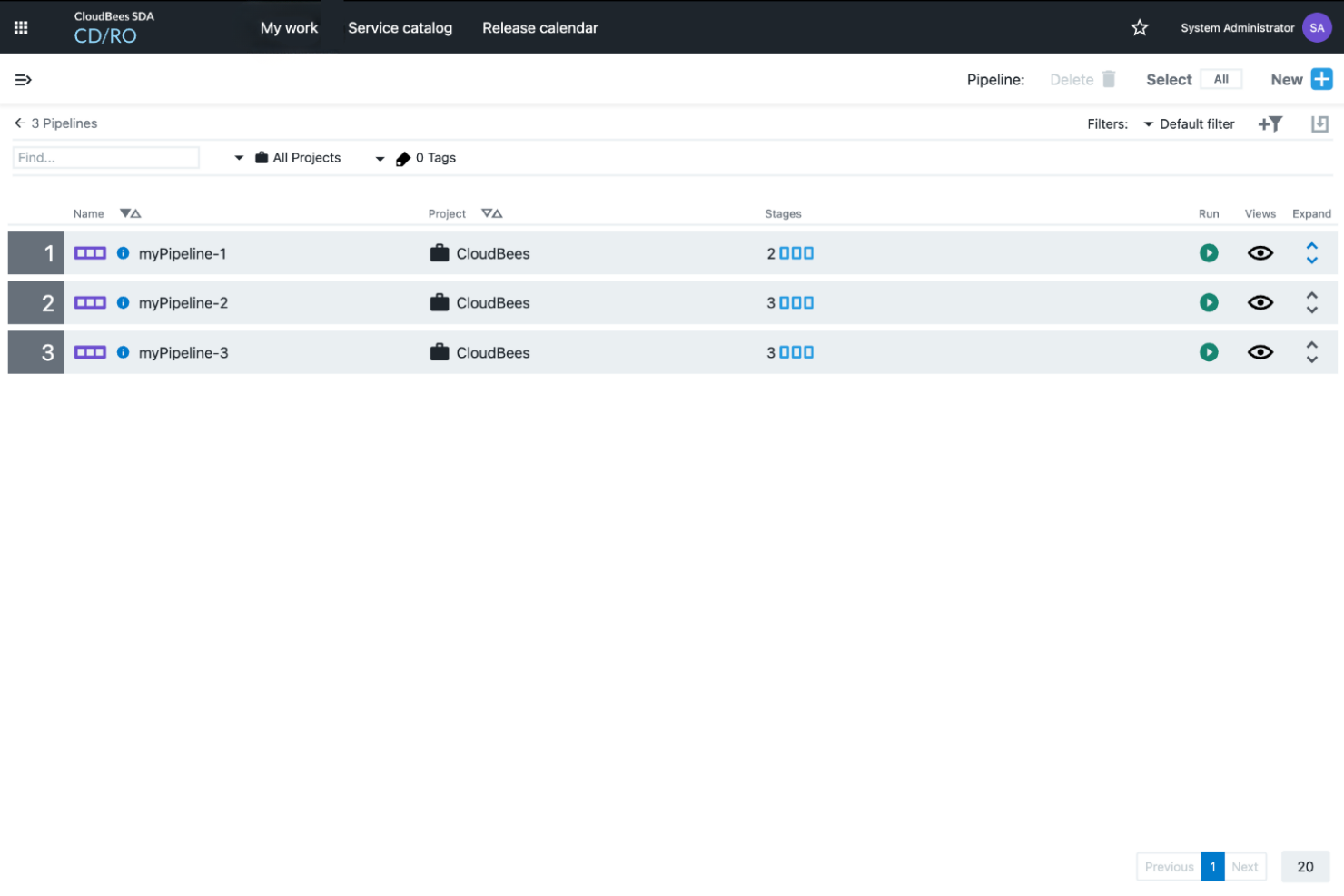This screenshot has width=1344, height=896.
Task: Open the add filter funnel icon
Action: (x=1270, y=123)
